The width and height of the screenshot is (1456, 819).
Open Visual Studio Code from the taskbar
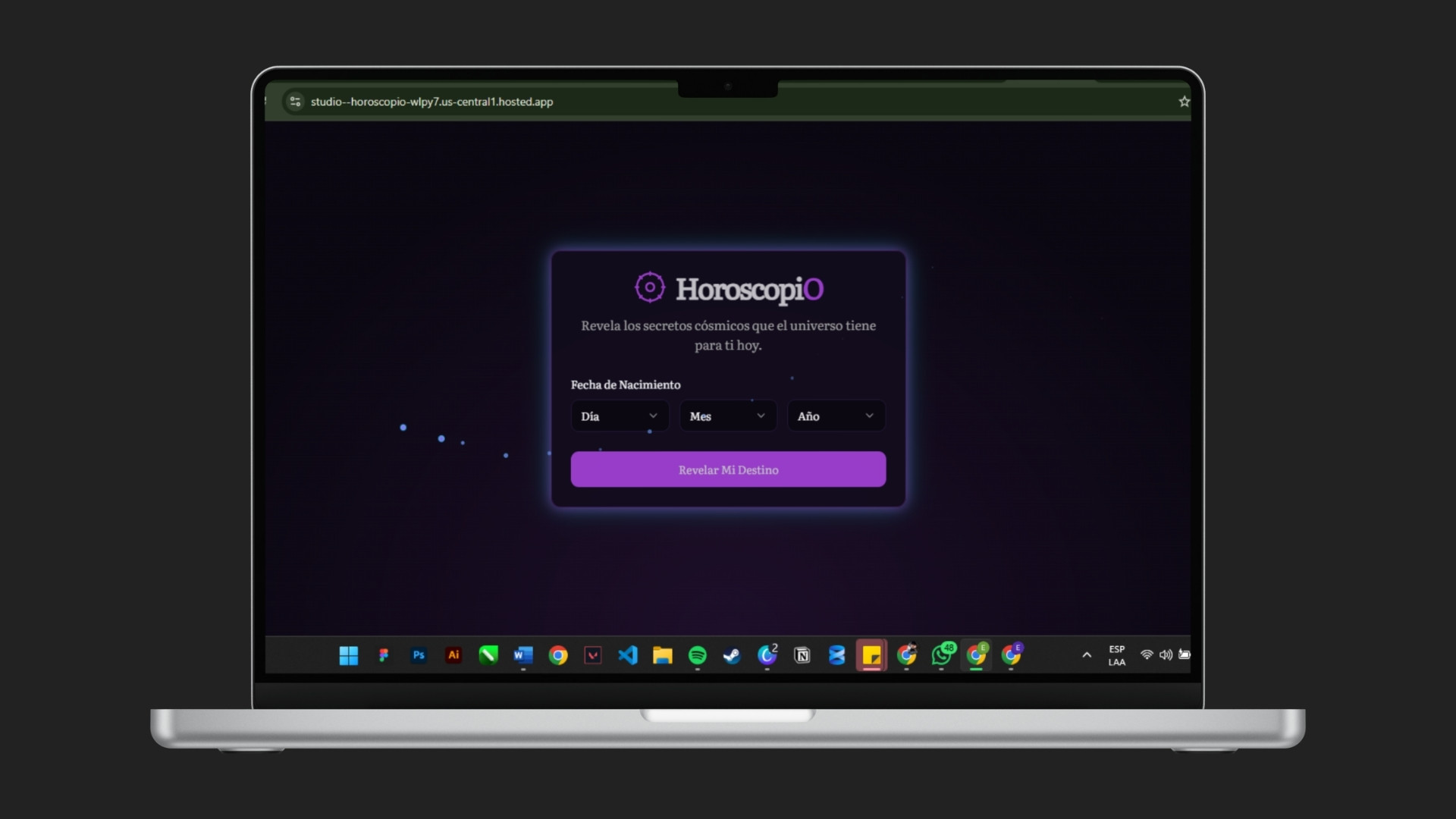point(628,655)
